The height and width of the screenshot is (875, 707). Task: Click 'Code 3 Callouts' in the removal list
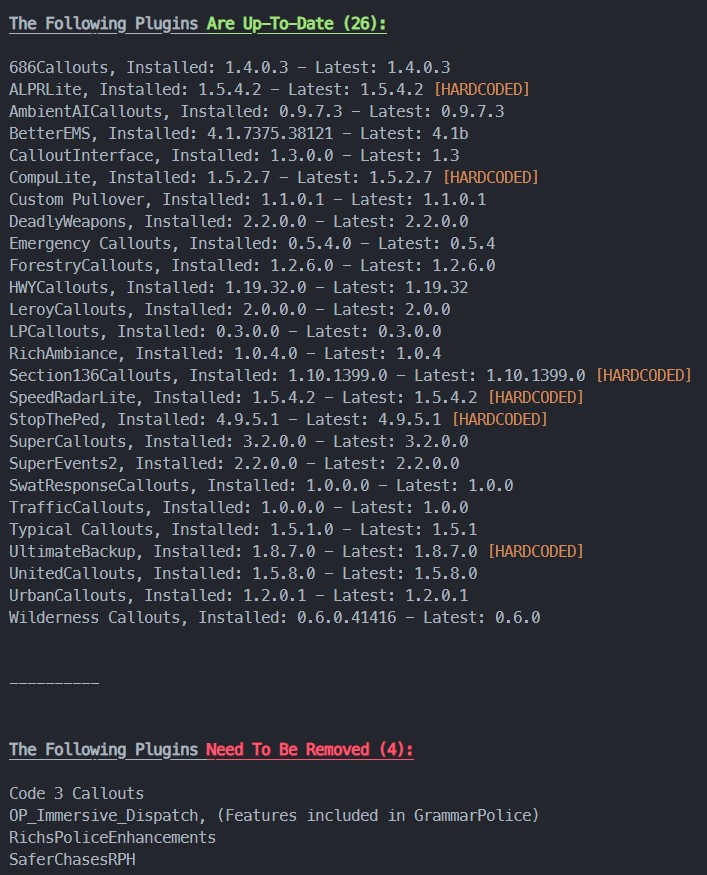tap(76, 794)
